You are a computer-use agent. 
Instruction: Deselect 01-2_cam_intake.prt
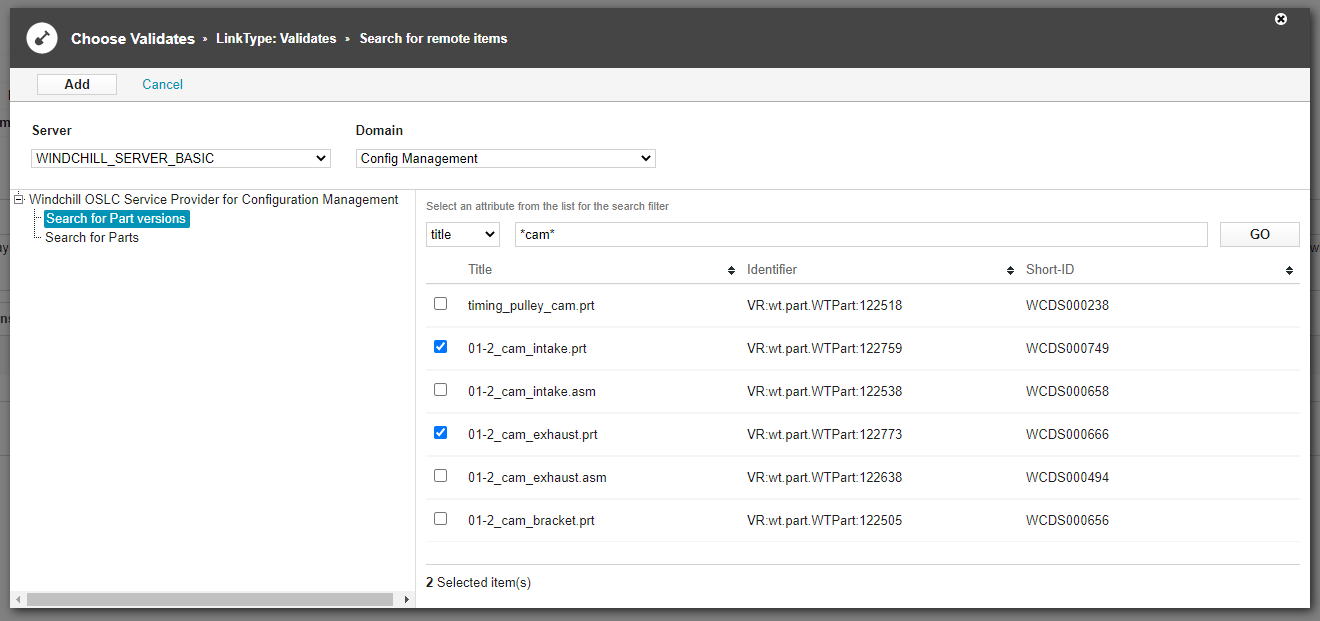coord(440,346)
